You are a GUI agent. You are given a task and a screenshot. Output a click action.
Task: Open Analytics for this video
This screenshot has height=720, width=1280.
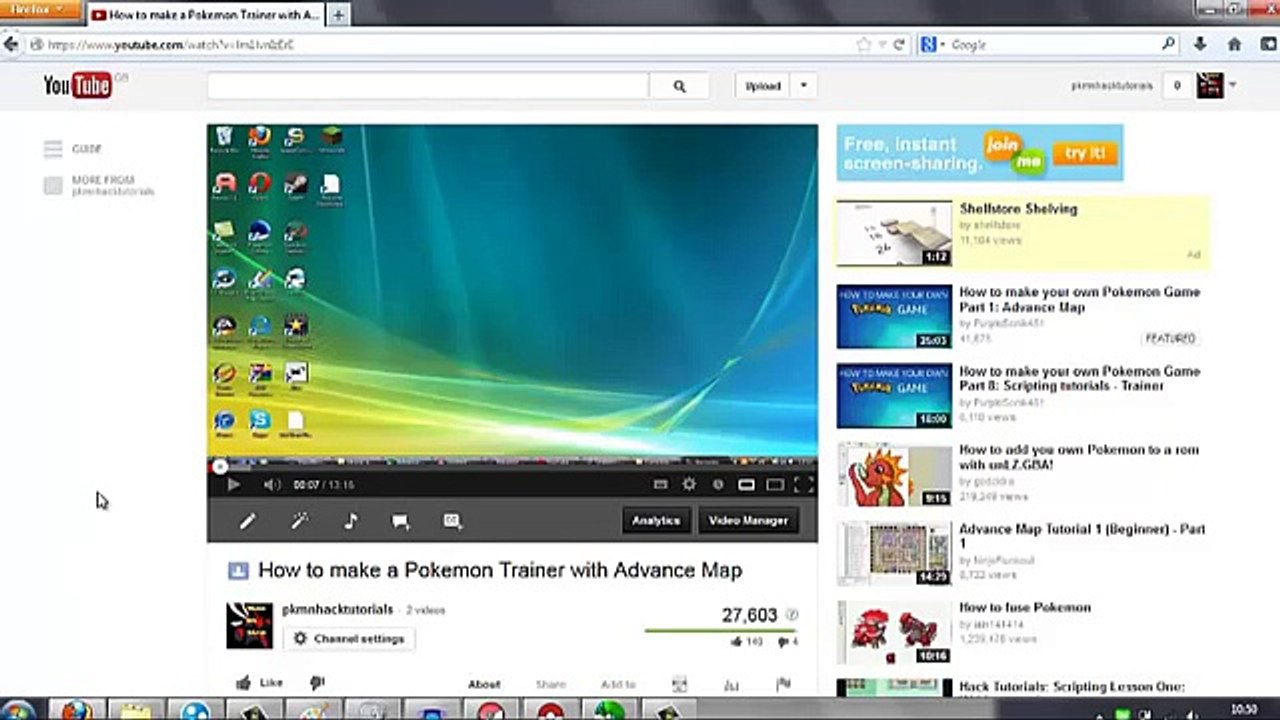pyautogui.click(x=656, y=520)
